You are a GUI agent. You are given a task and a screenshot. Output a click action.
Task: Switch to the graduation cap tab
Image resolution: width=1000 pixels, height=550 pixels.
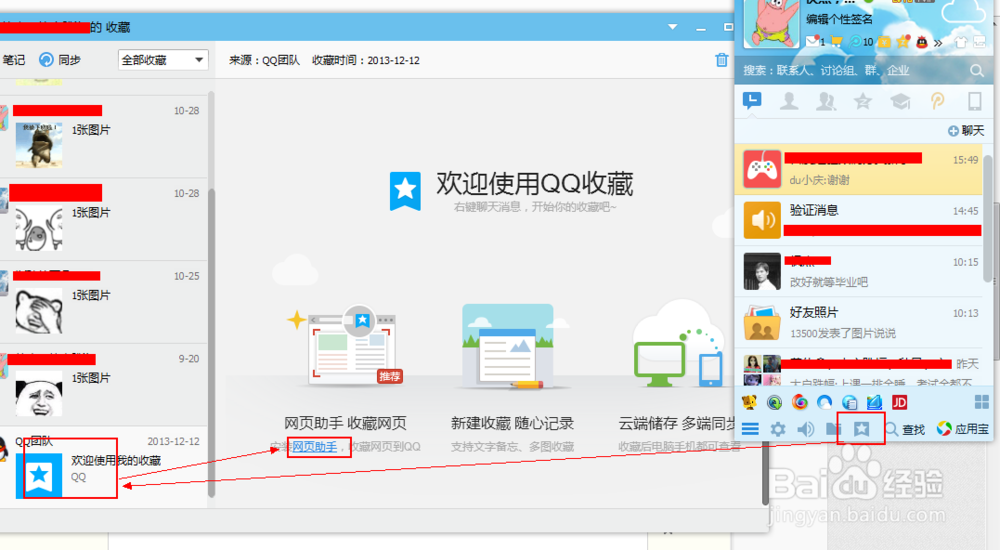[900, 101]
